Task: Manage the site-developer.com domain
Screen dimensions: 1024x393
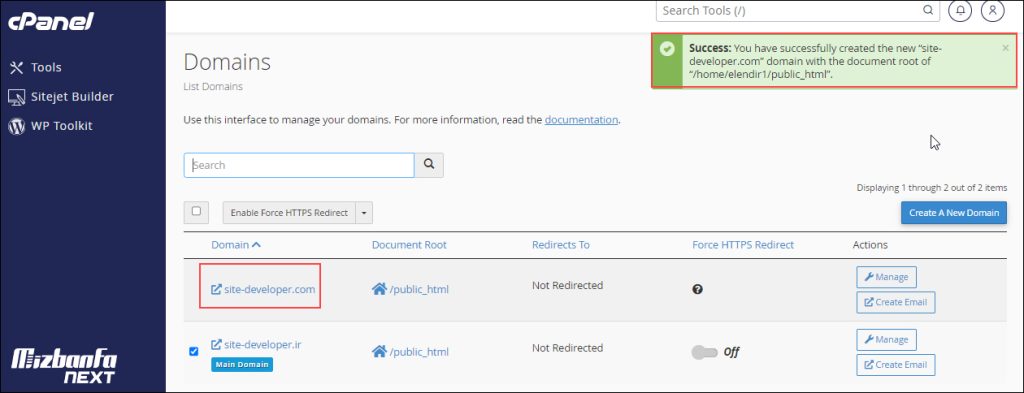Action: 886,277
